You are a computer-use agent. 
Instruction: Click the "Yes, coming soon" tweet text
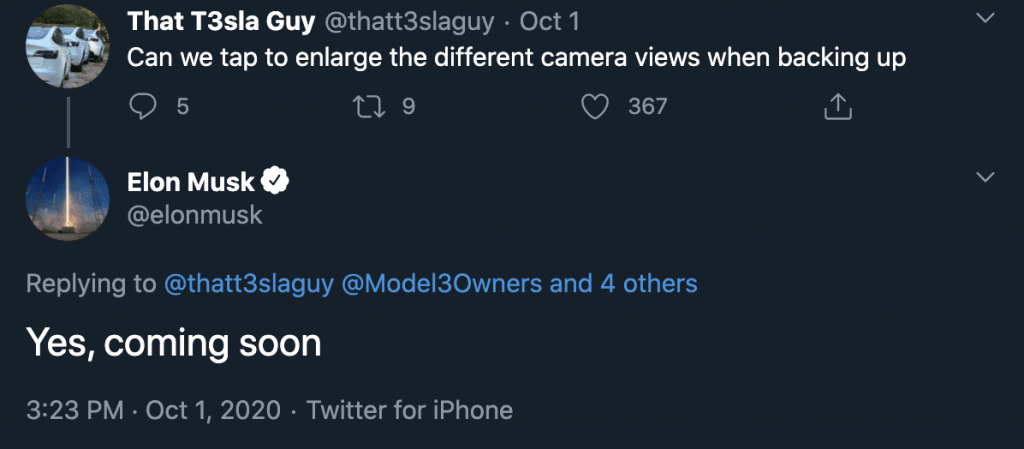click(x=173, y=343)
